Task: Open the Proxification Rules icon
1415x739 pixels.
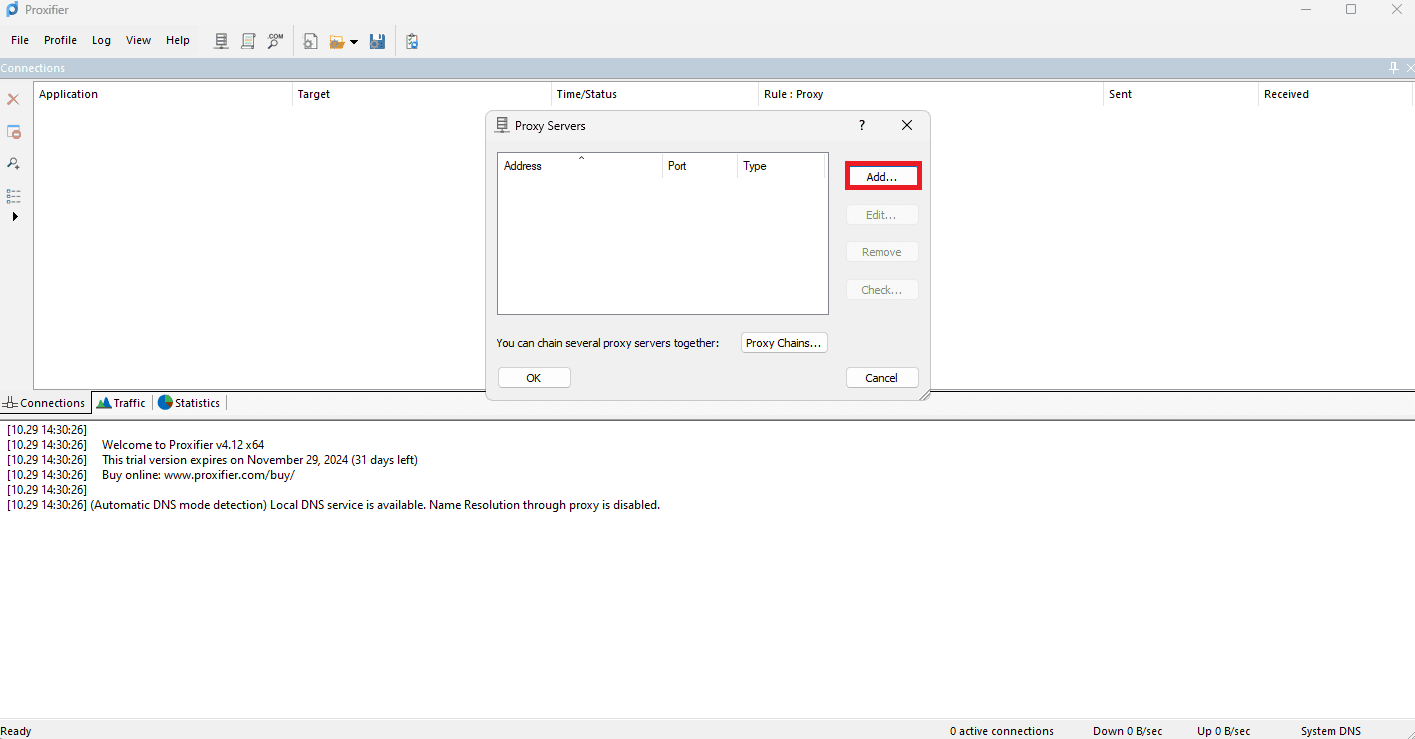Action: click(248, 41)
